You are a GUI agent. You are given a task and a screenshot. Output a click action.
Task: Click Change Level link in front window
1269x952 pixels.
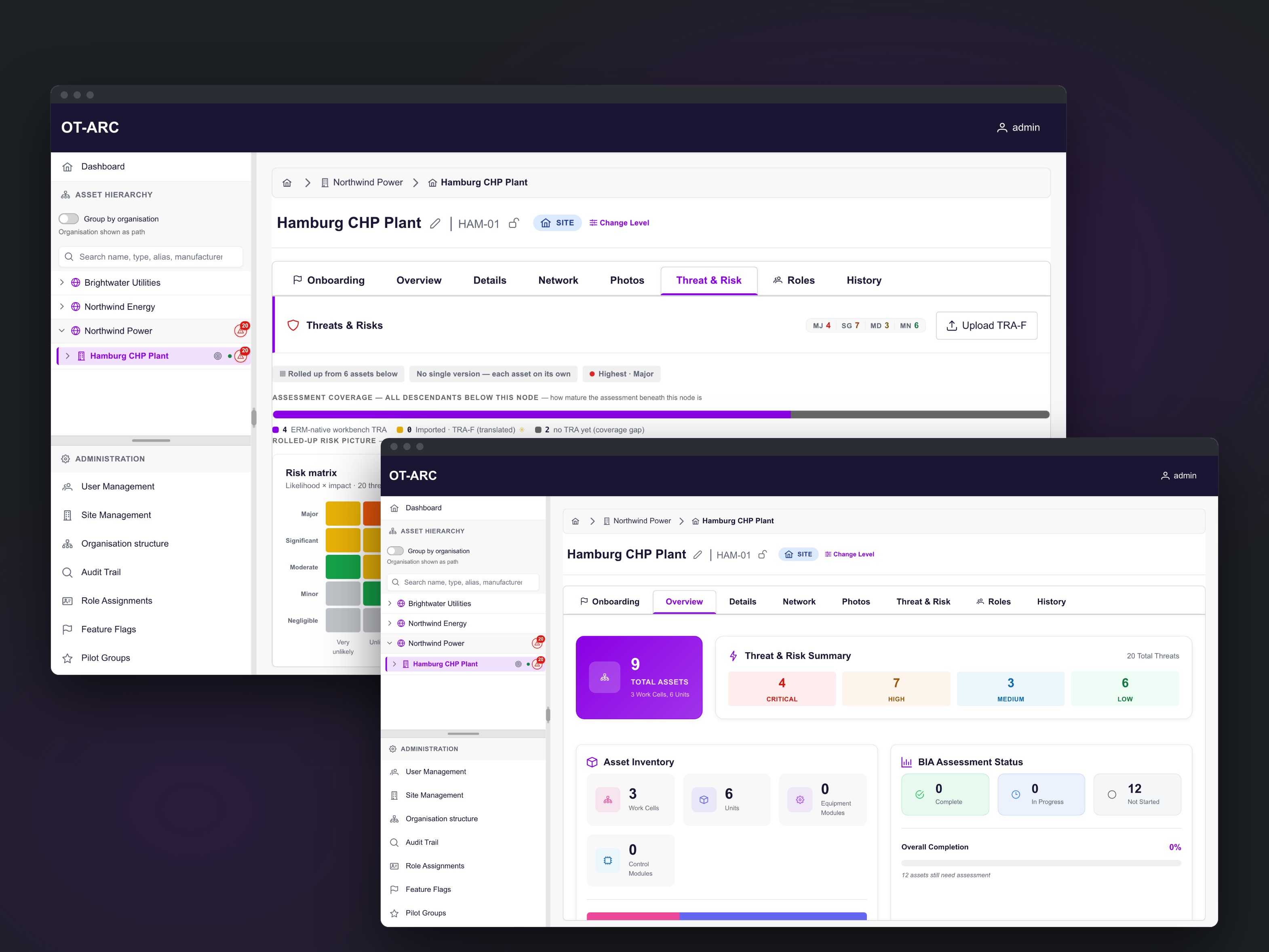pos(849,554)
